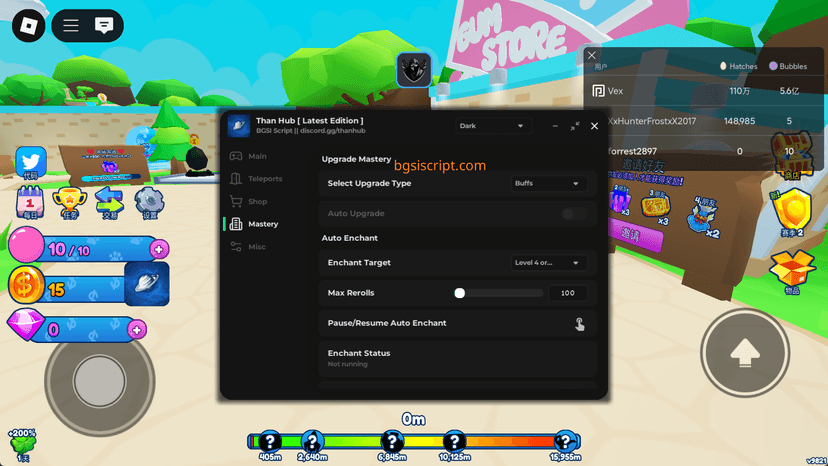Click the Max Rerolls value field
This screenshot has height=466, width=828.
tap(567, 293)
